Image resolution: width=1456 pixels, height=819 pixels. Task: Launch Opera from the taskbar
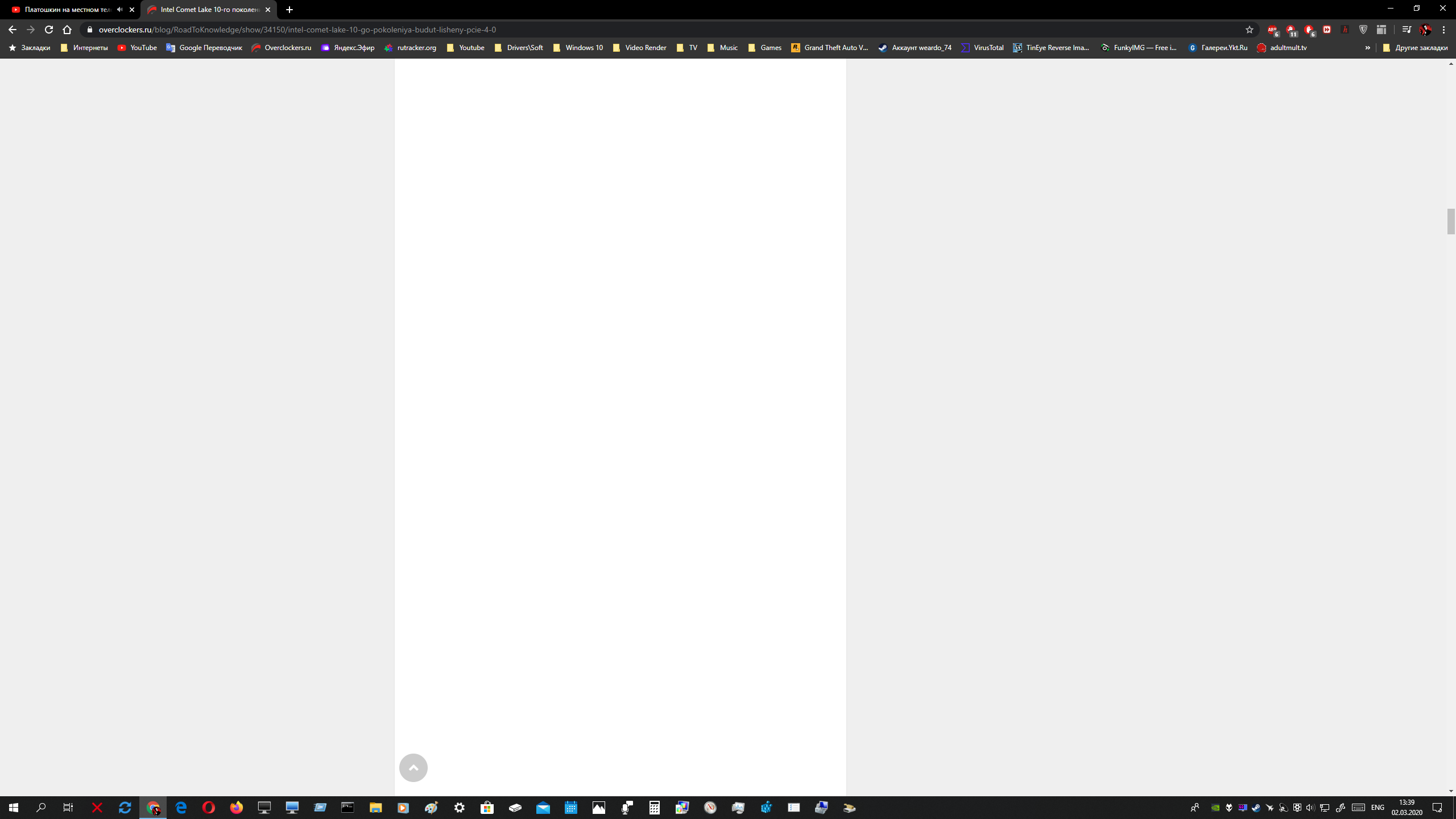coord(209,808)
